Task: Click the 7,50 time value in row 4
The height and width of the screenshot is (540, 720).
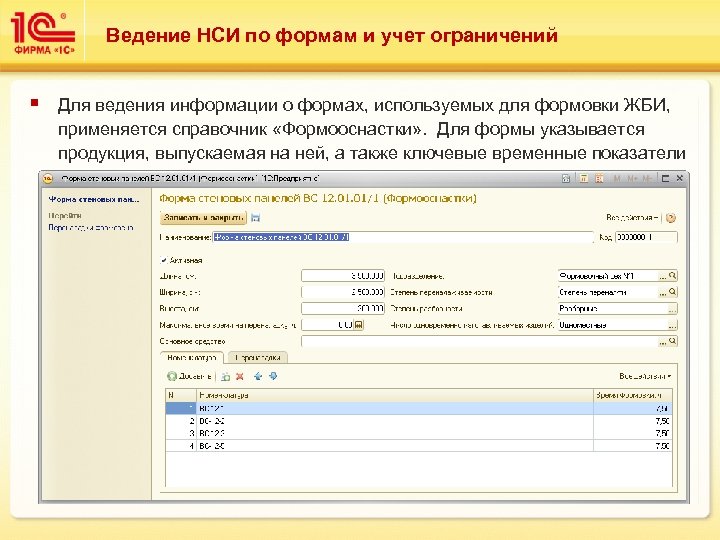Action: point(662,446)
